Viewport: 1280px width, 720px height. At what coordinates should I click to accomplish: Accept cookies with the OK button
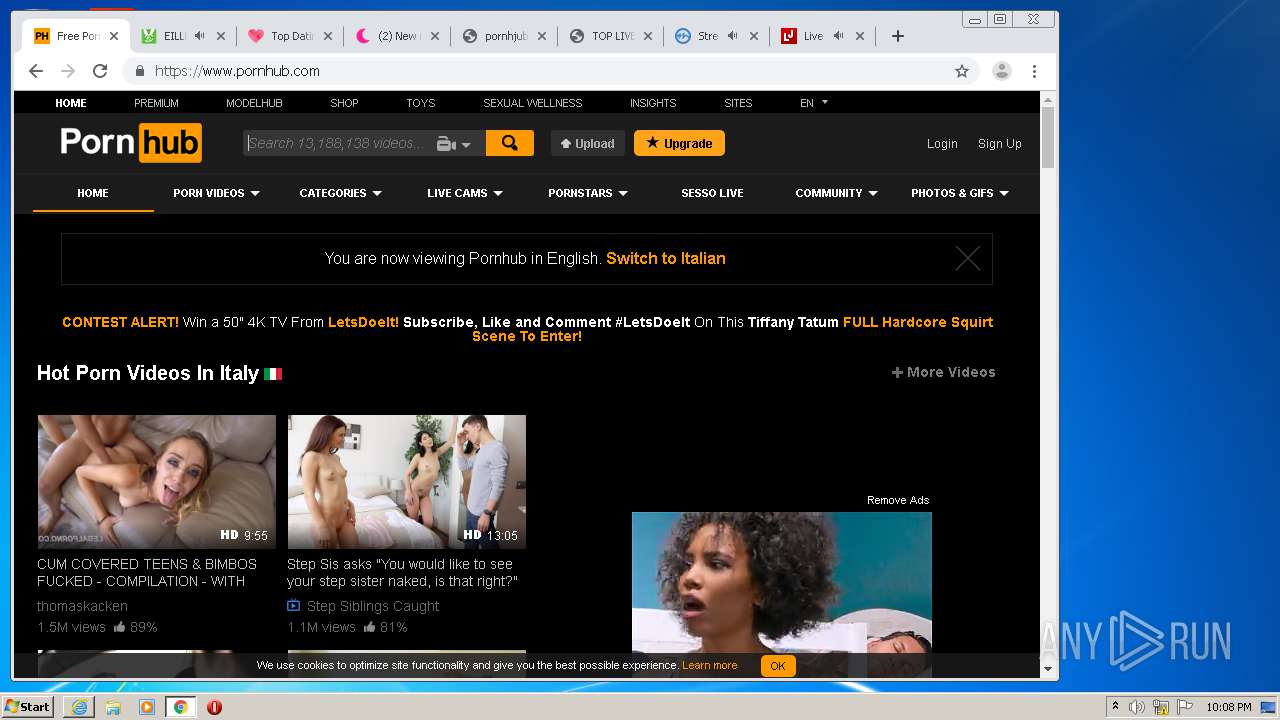pos(778,666)
